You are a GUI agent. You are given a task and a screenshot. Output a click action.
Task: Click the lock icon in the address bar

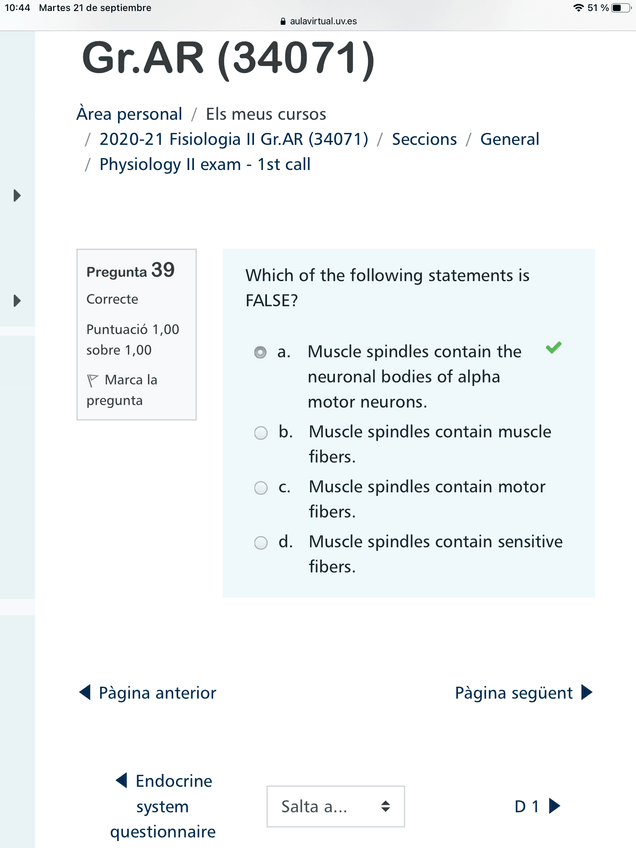[284, 21]
